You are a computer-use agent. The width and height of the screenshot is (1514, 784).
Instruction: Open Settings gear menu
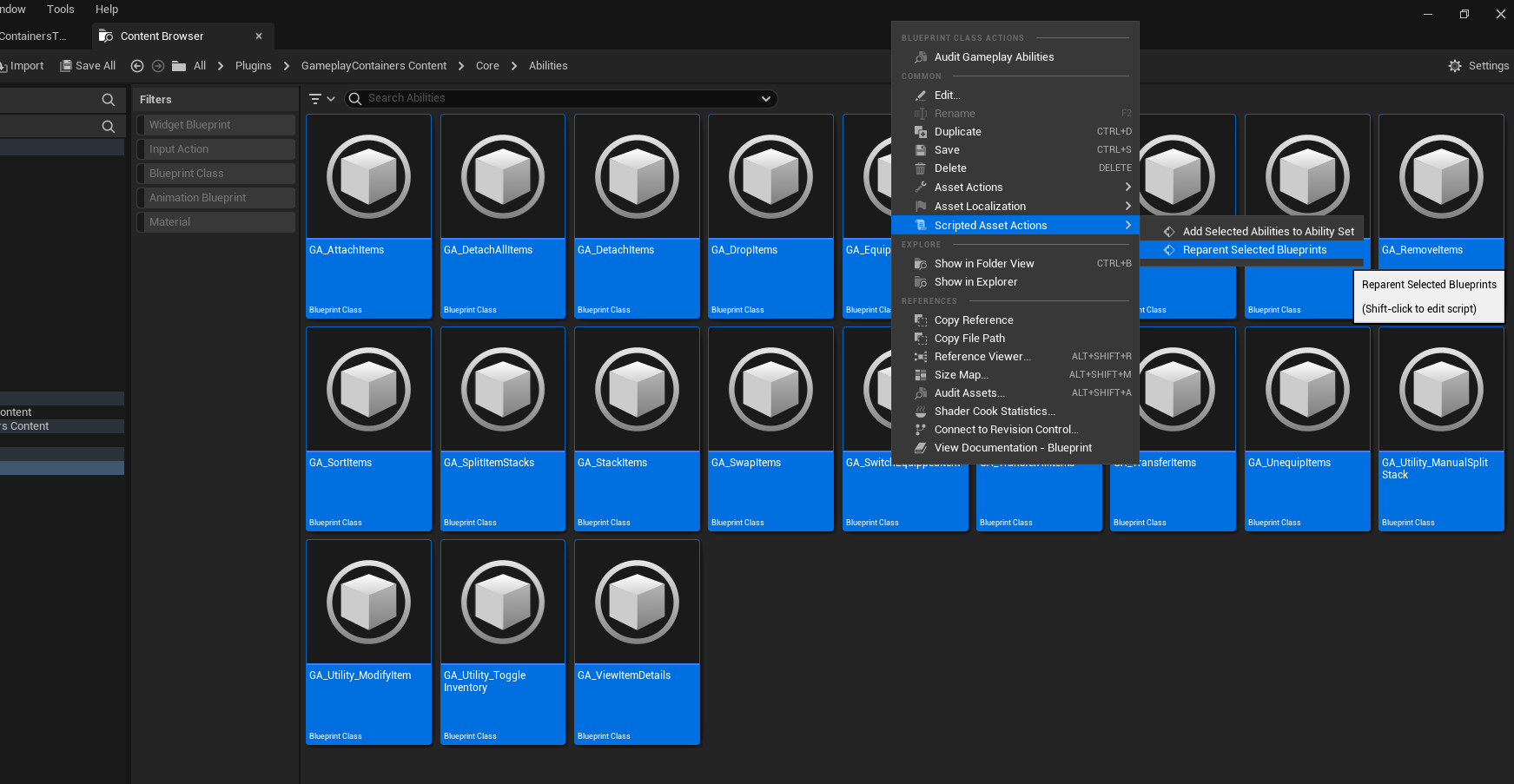[1478, 66]
